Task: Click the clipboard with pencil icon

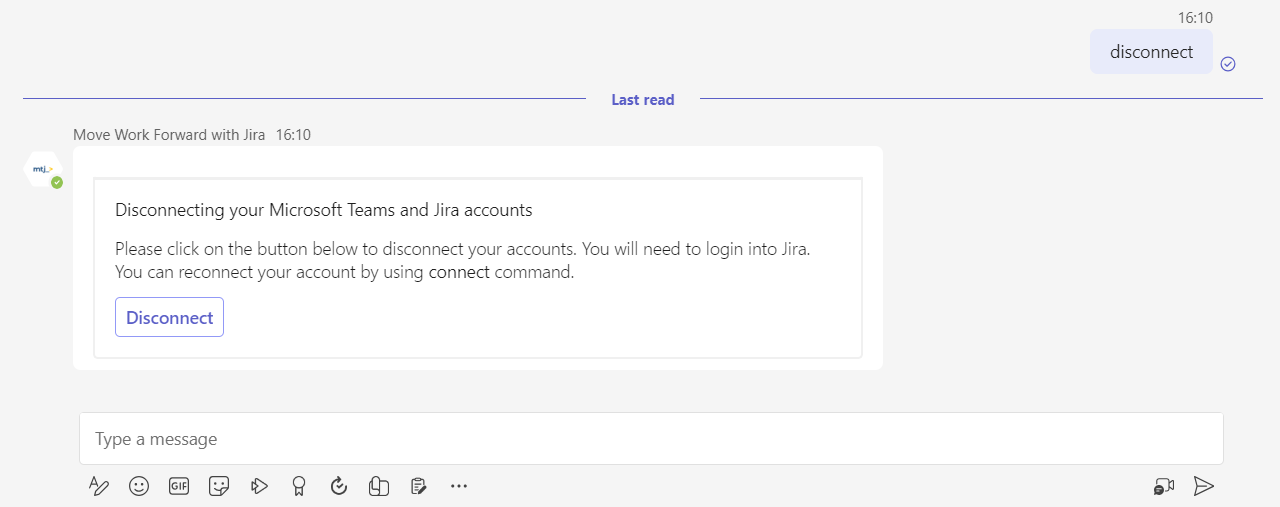Action: tap(419, 486)
